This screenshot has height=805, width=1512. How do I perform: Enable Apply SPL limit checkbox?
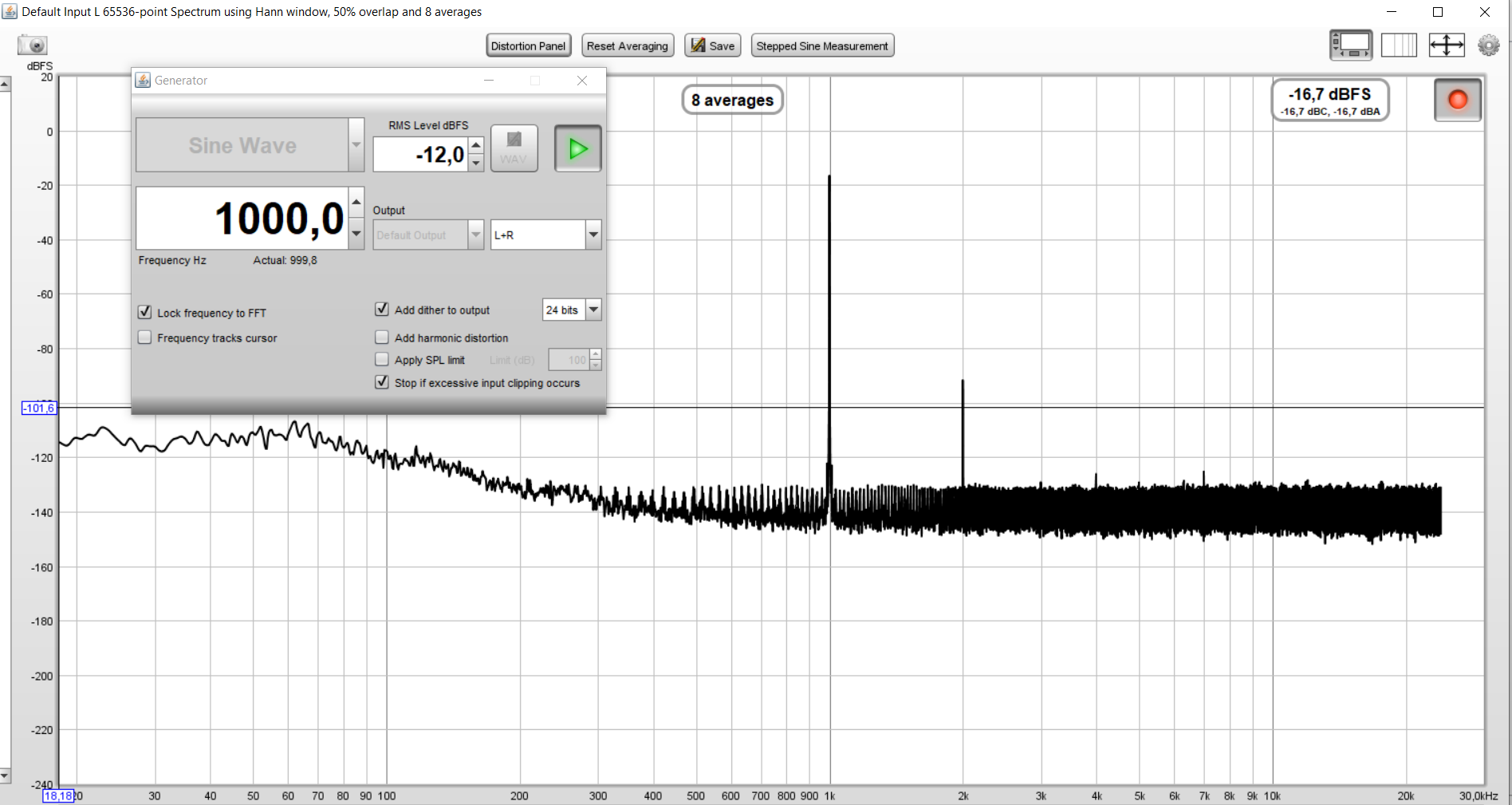tap(382, 360)
